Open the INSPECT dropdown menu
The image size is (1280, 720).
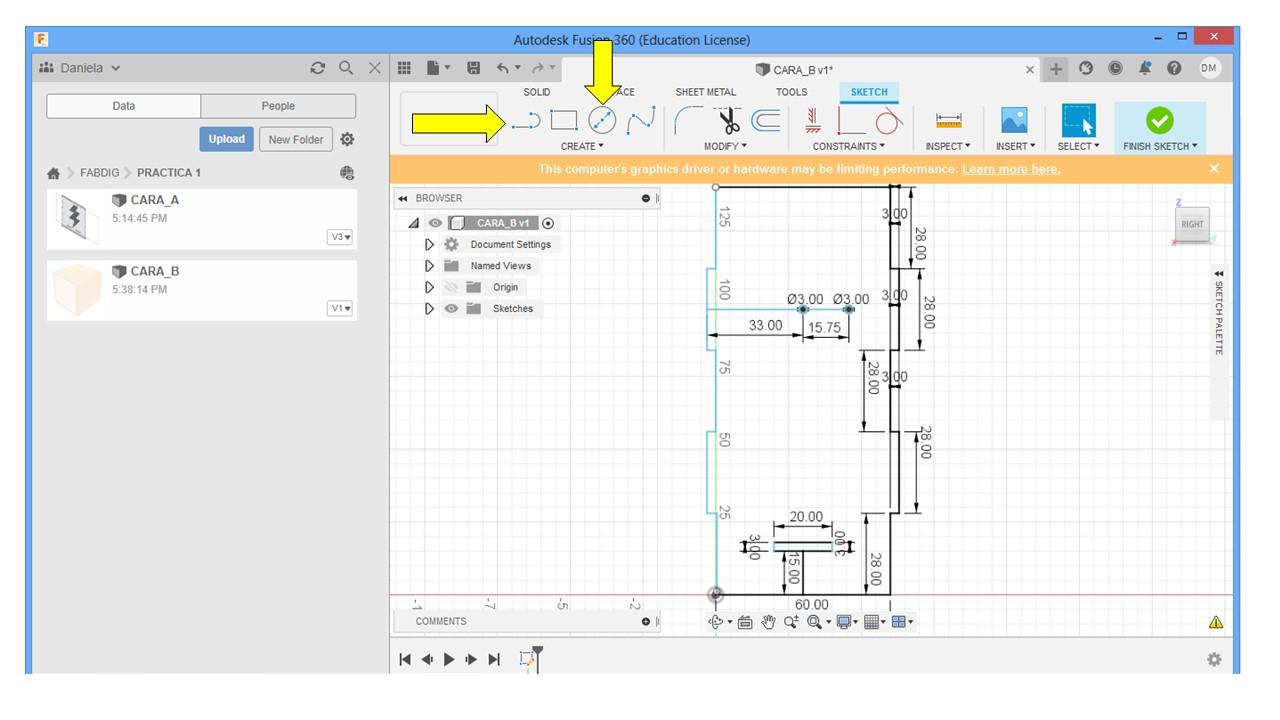coord(948,146)
